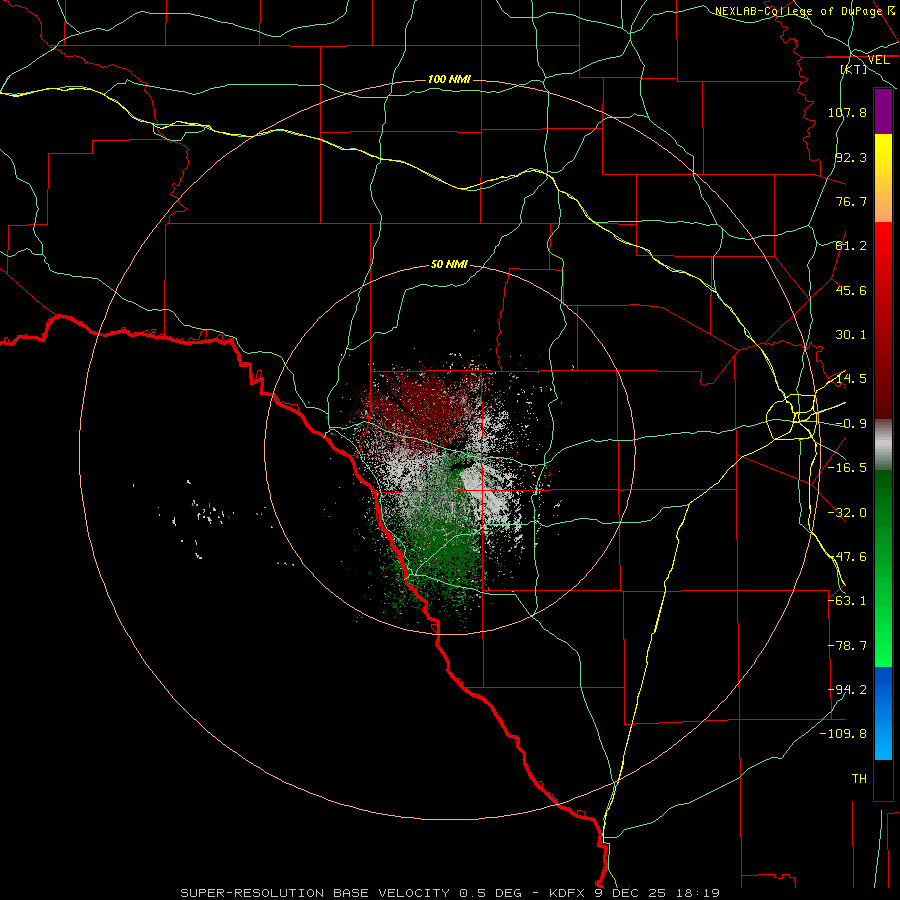Click the KDFX station identifier in caption

pyautogui.click(x=567, y=893)
